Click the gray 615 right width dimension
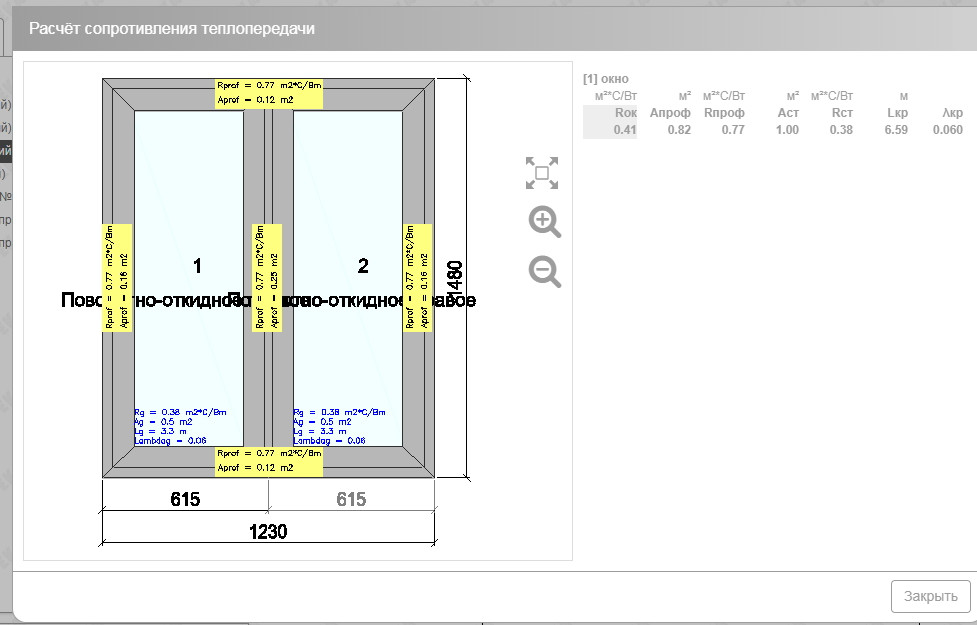 (x=351, y=499)
